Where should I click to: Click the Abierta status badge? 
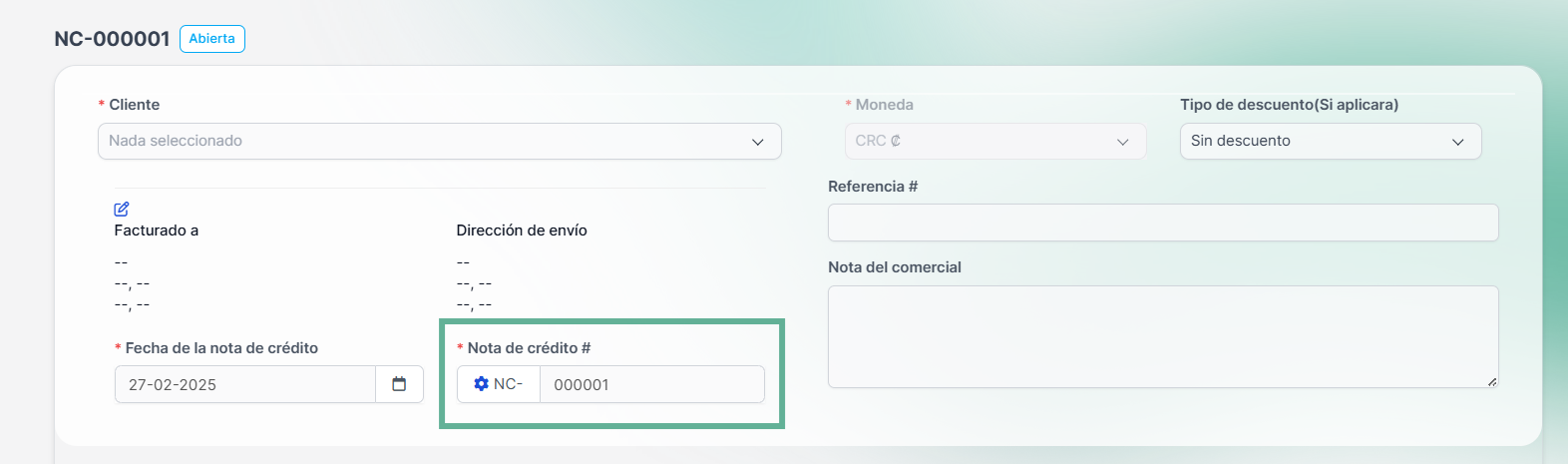212,39
